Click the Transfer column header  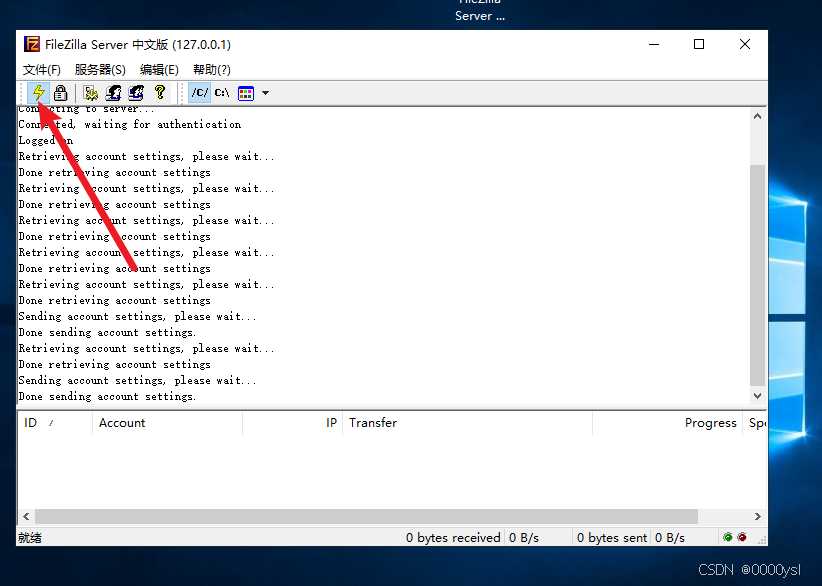pyautogui.click(x=467, y=423)
